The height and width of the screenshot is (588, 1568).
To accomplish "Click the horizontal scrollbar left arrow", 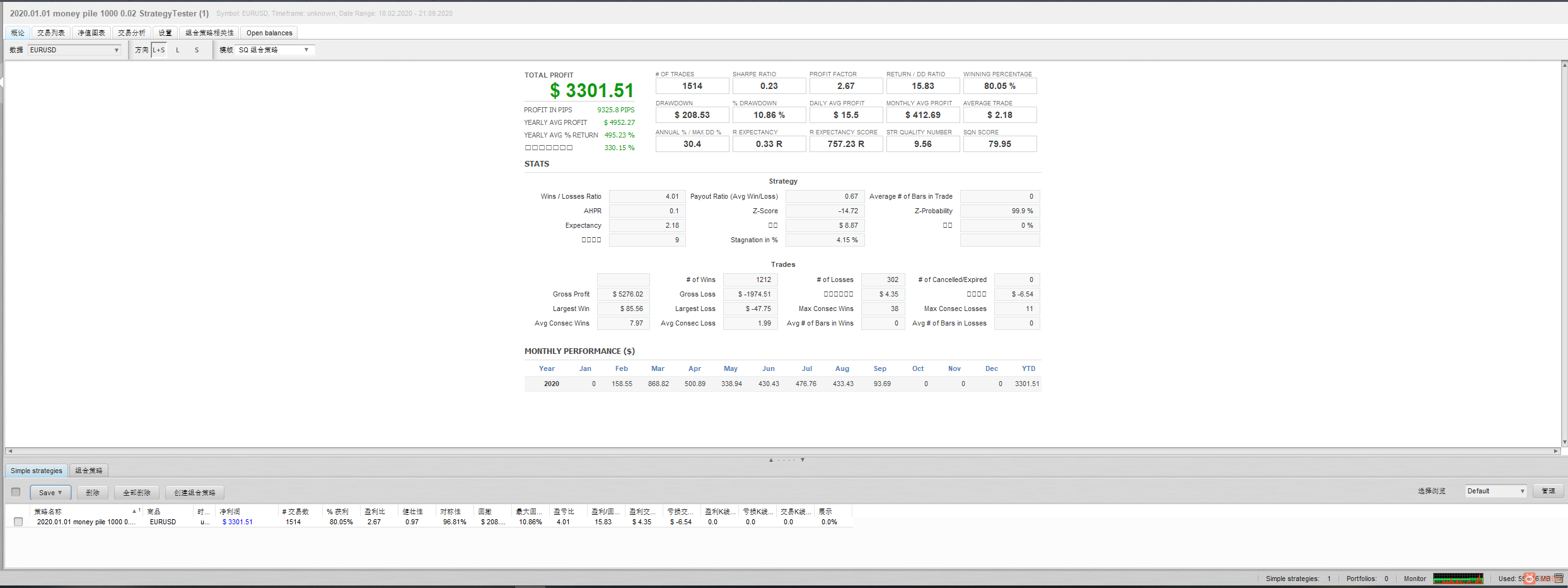I will click(x=9, y=451).
